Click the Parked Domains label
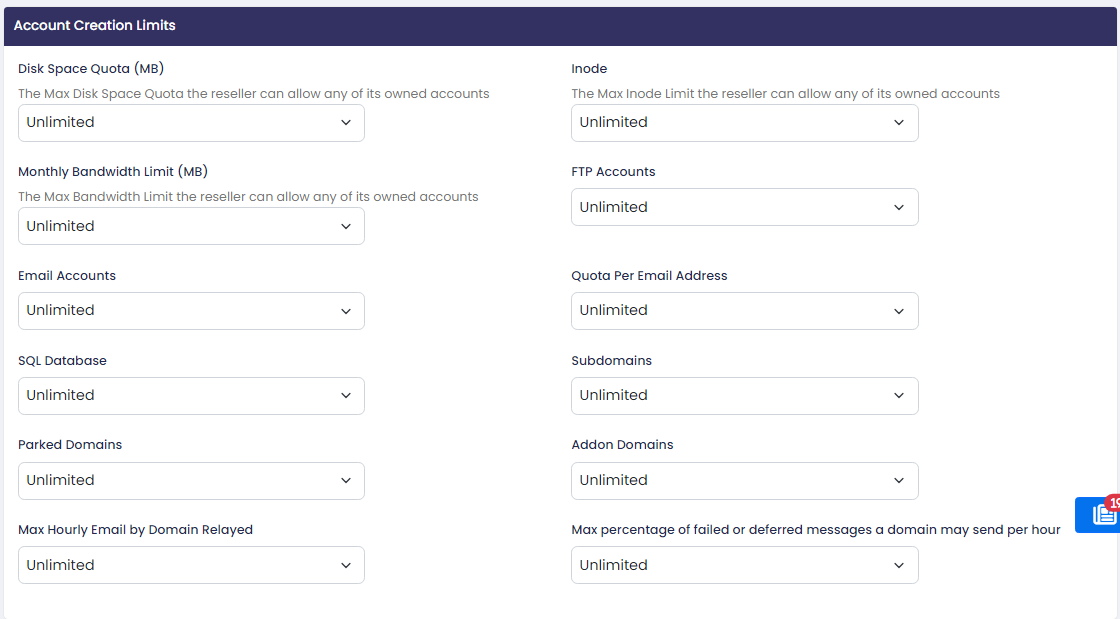Viewport: 1120px width, 619px height. click(x=70, y=445)
